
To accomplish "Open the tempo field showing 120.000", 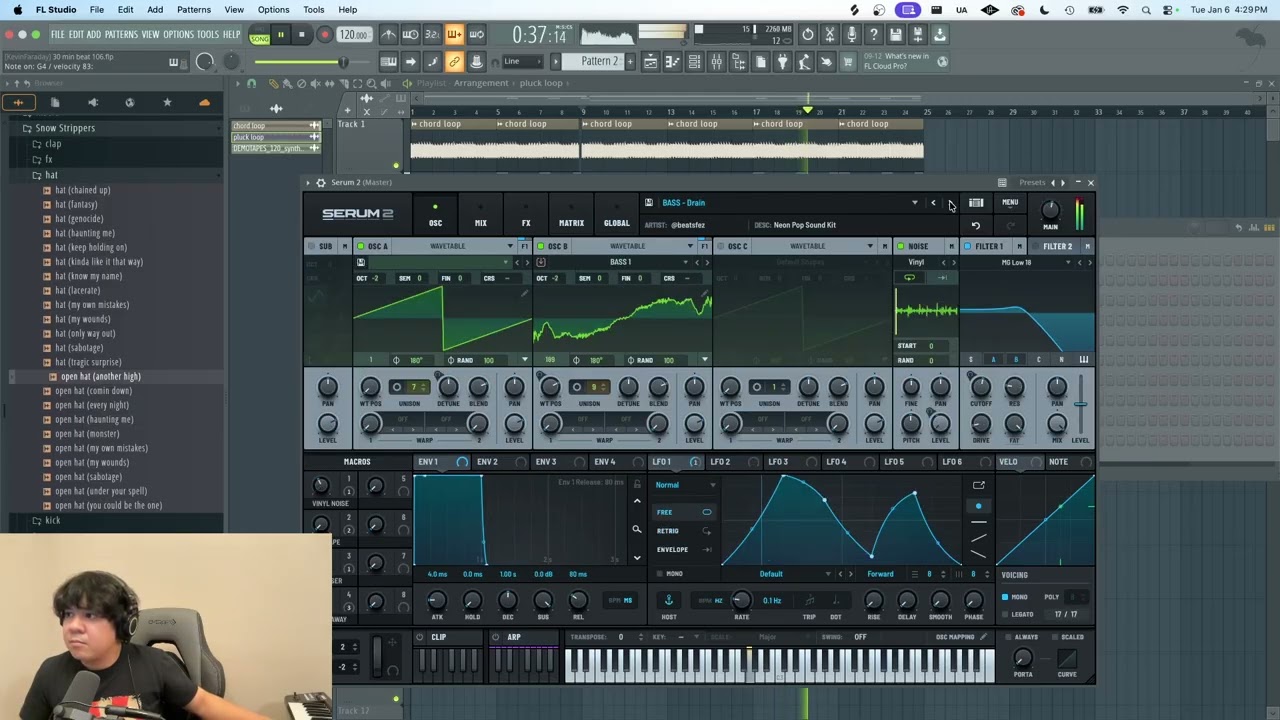I will tap(353, 35).
